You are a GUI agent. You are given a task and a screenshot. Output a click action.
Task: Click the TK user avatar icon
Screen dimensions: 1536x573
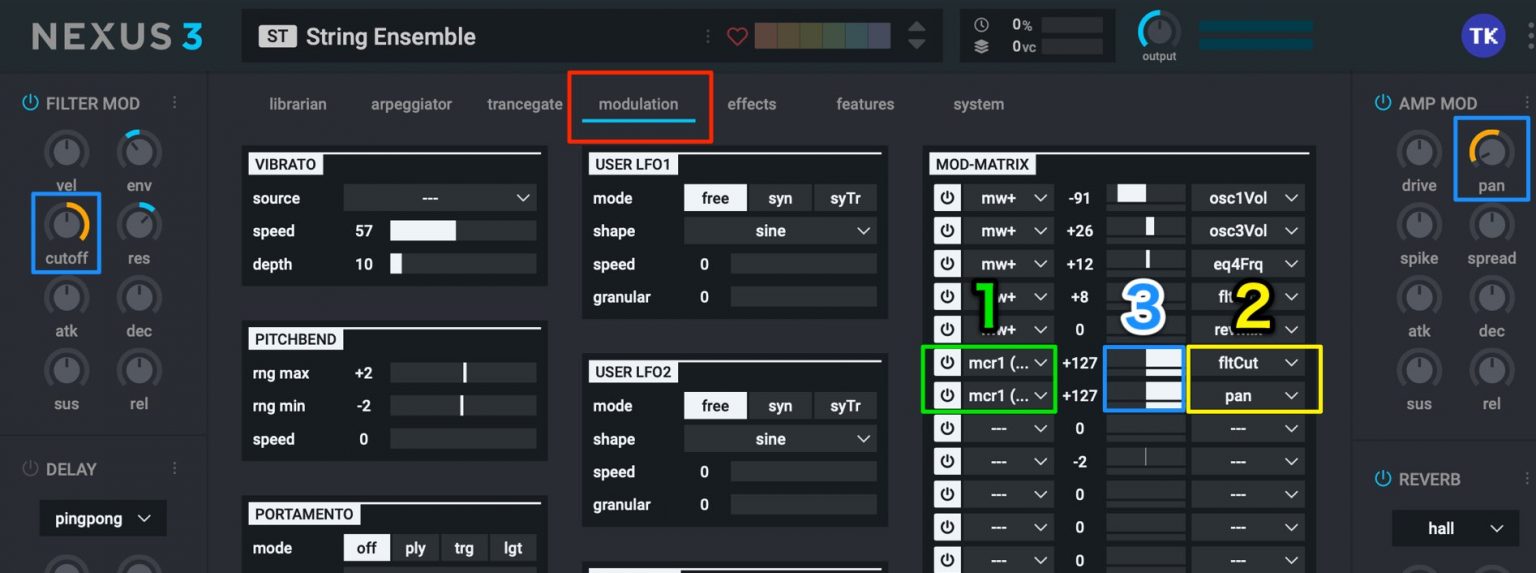tap(1482, 36)
